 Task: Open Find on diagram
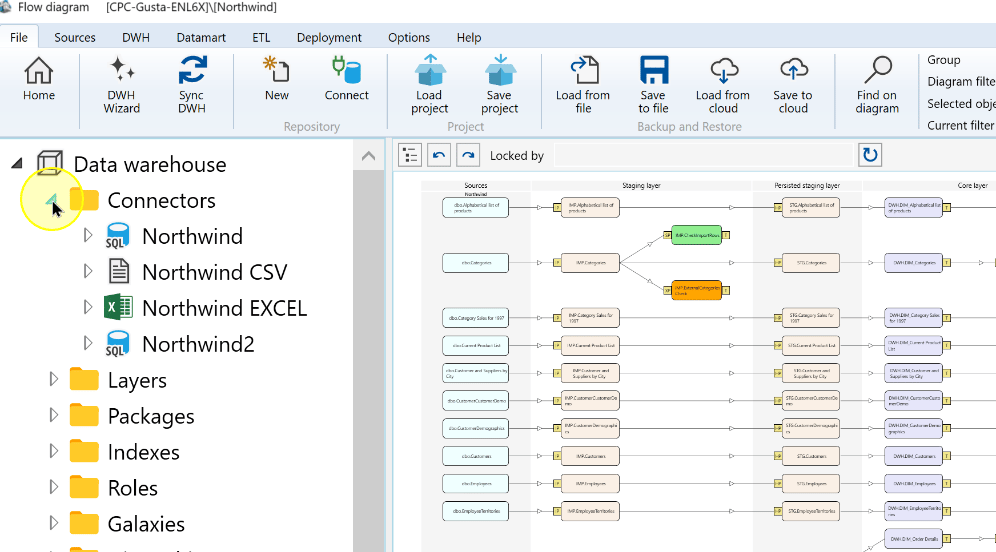click(877, 85)
